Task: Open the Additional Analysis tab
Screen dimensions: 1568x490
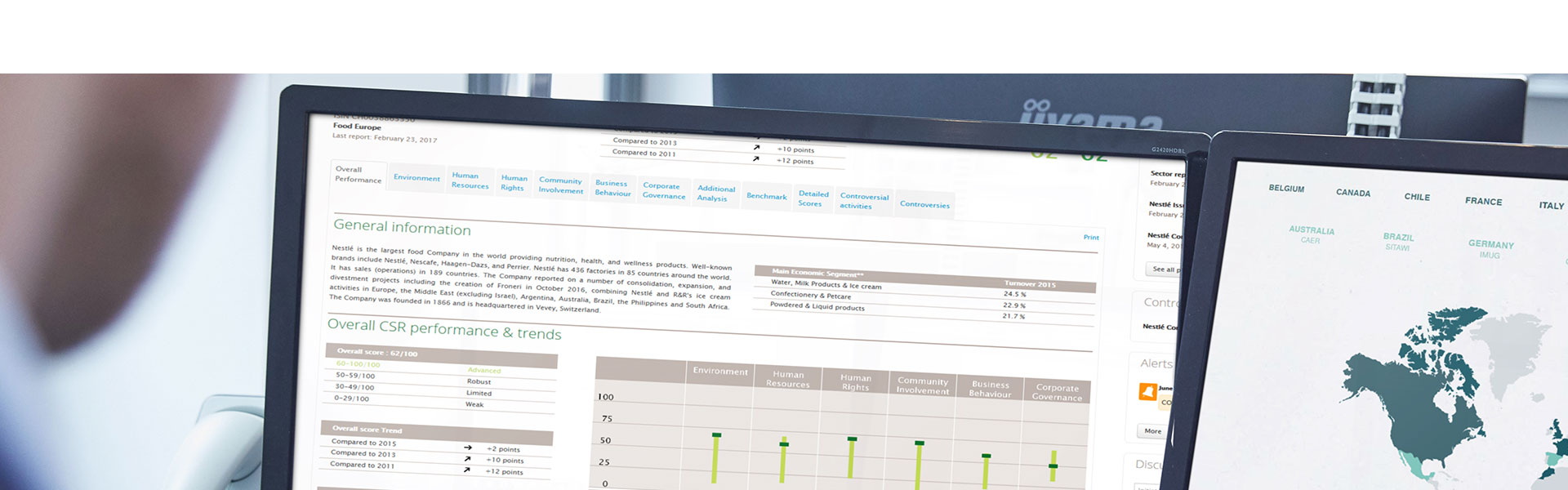Action: click(715, 193)
